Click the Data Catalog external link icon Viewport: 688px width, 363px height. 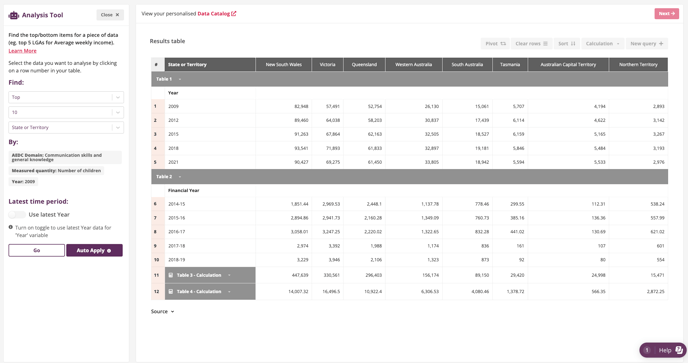coord(234,14)
